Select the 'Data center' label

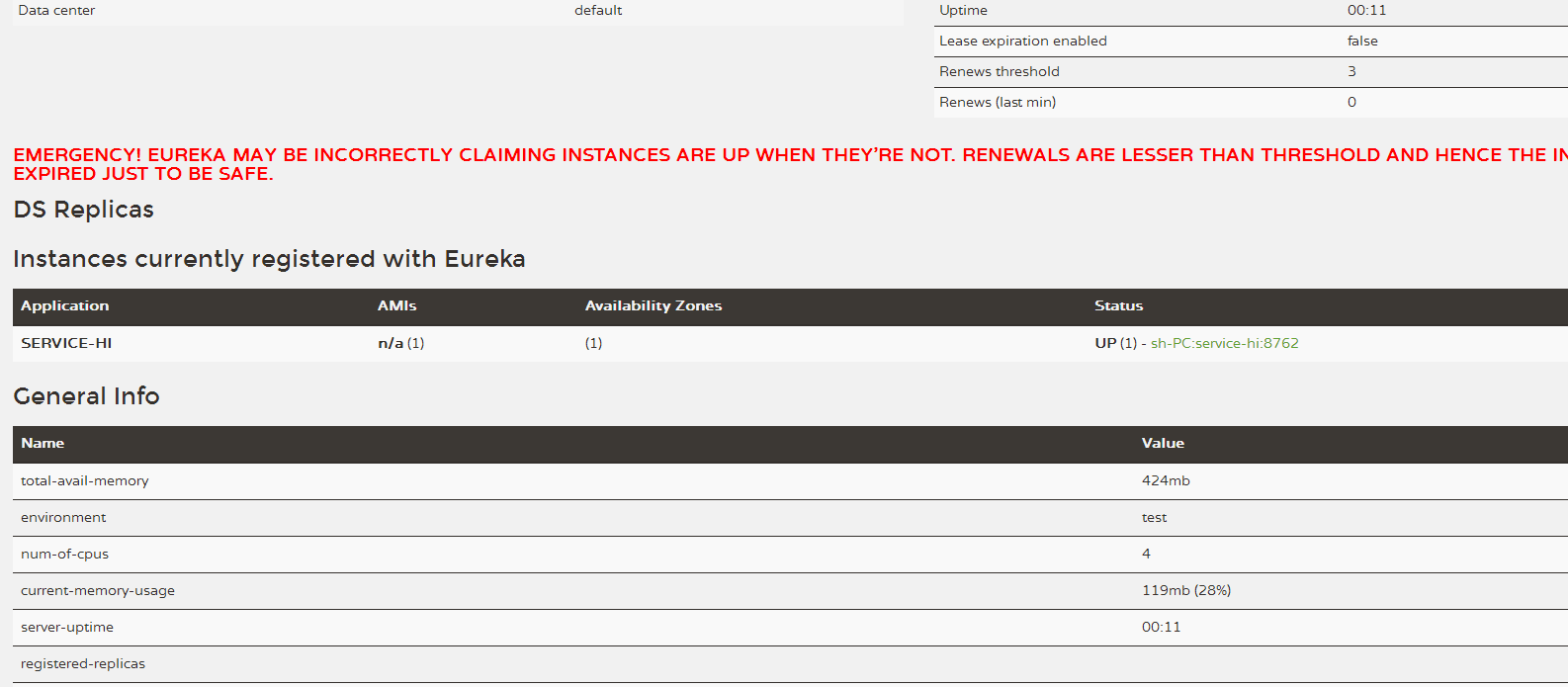[x=56, y=10]
